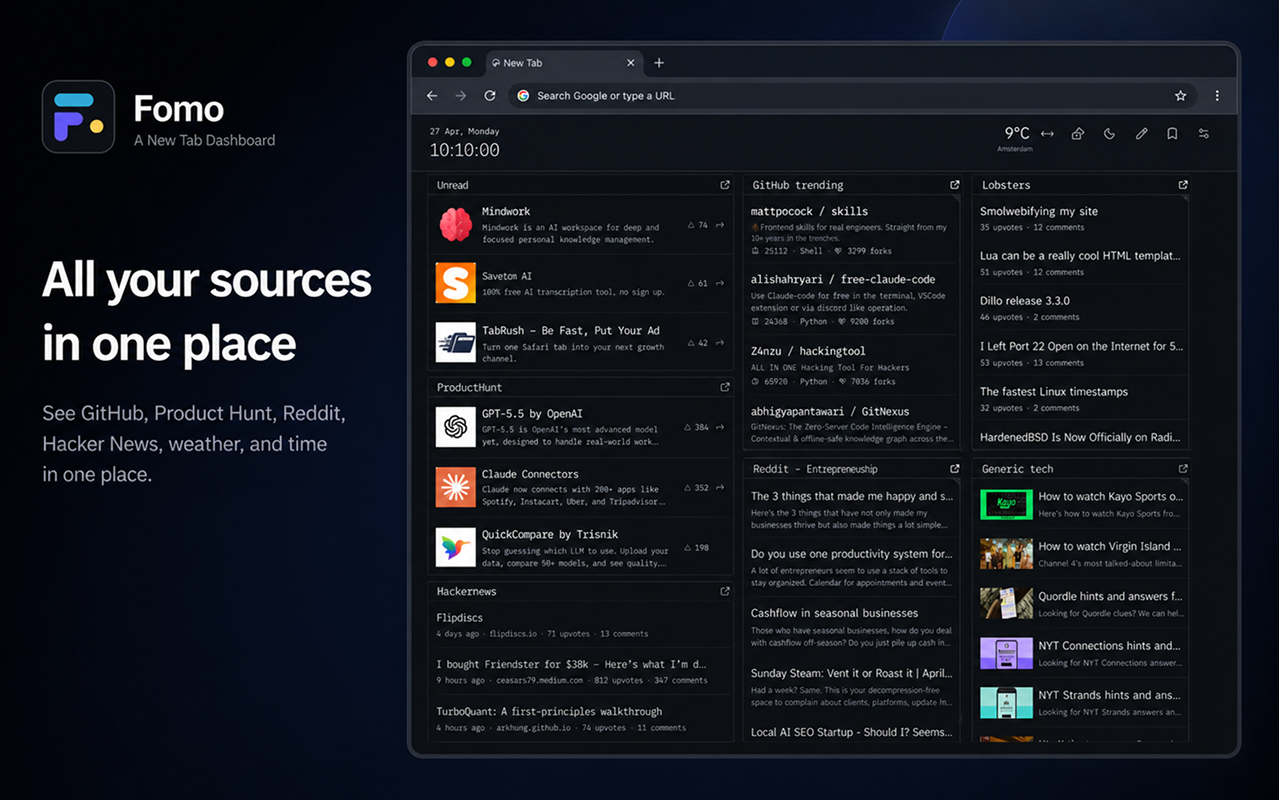Click the browser forward arrow
This screenshot has height=800, width=1280.
461,96
